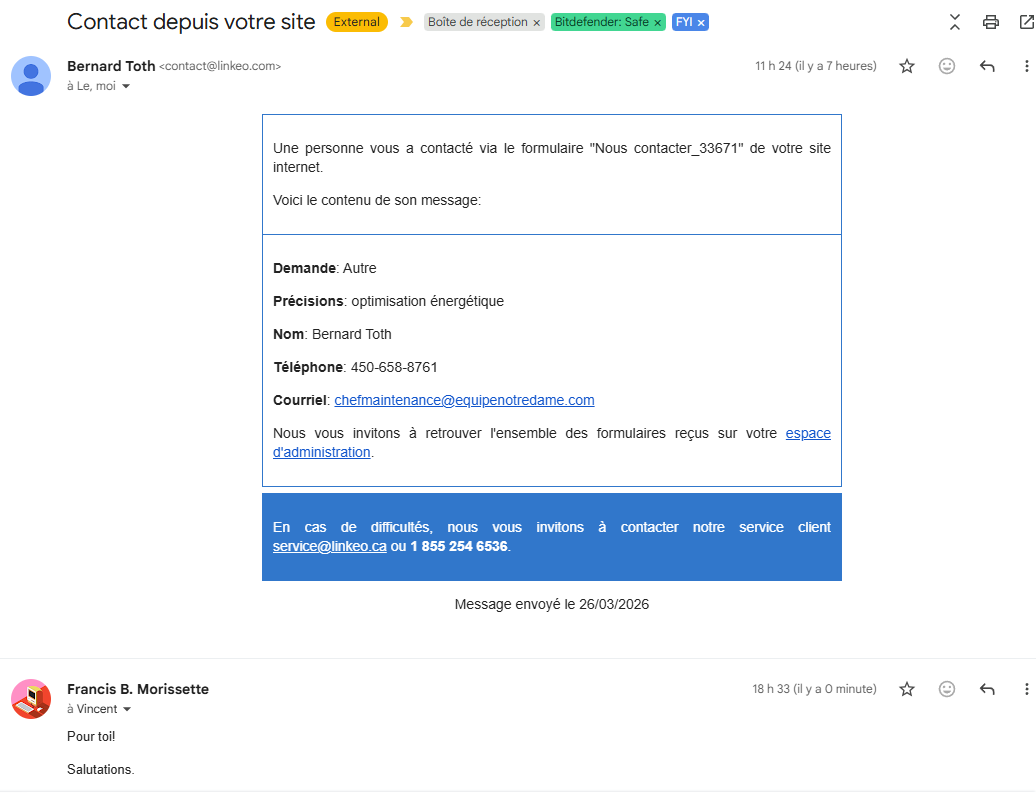Collapse all messages with arrows icon
This screenshot has height=793, width=1036.
click(955, 22)
